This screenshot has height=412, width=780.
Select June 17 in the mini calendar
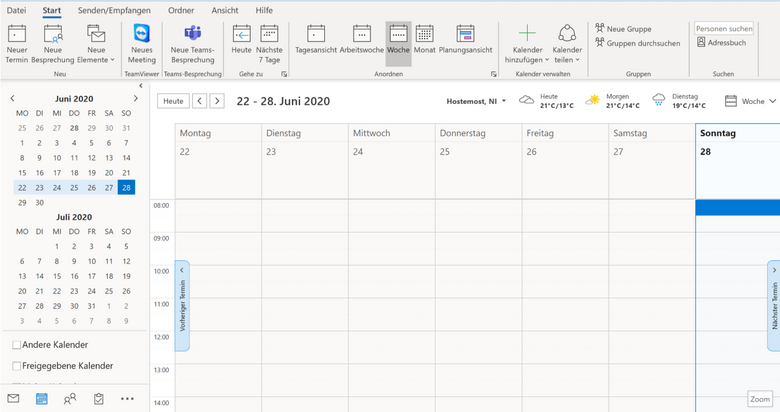pyautogui.click(x=57, y=172)
